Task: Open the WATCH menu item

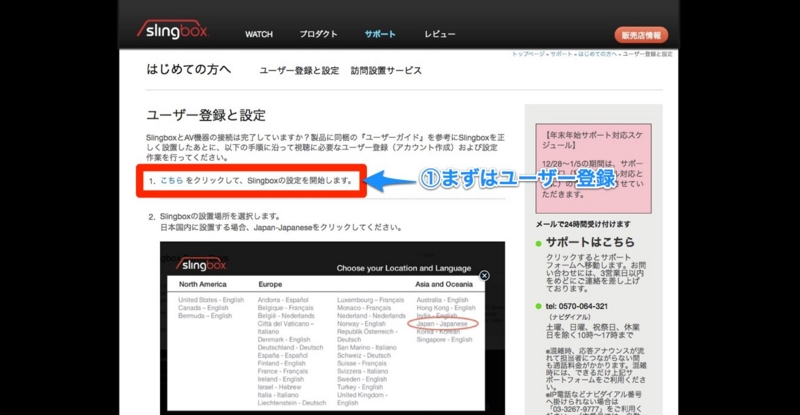Action: 259,34
